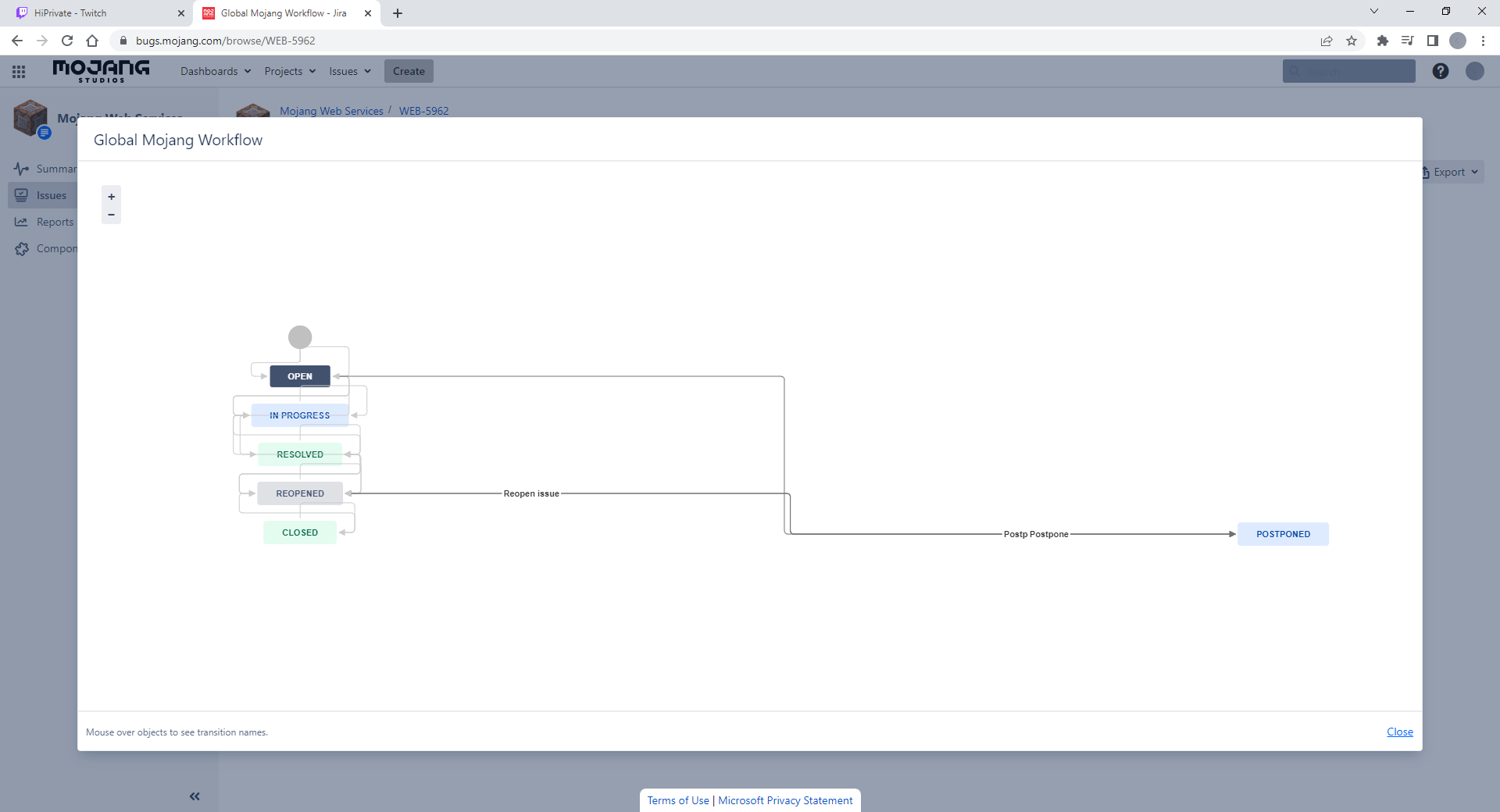The image size is (1500, 812).
Task: Open the tab search chevron
Action: pyautogui.click(x=1374, y=11)
